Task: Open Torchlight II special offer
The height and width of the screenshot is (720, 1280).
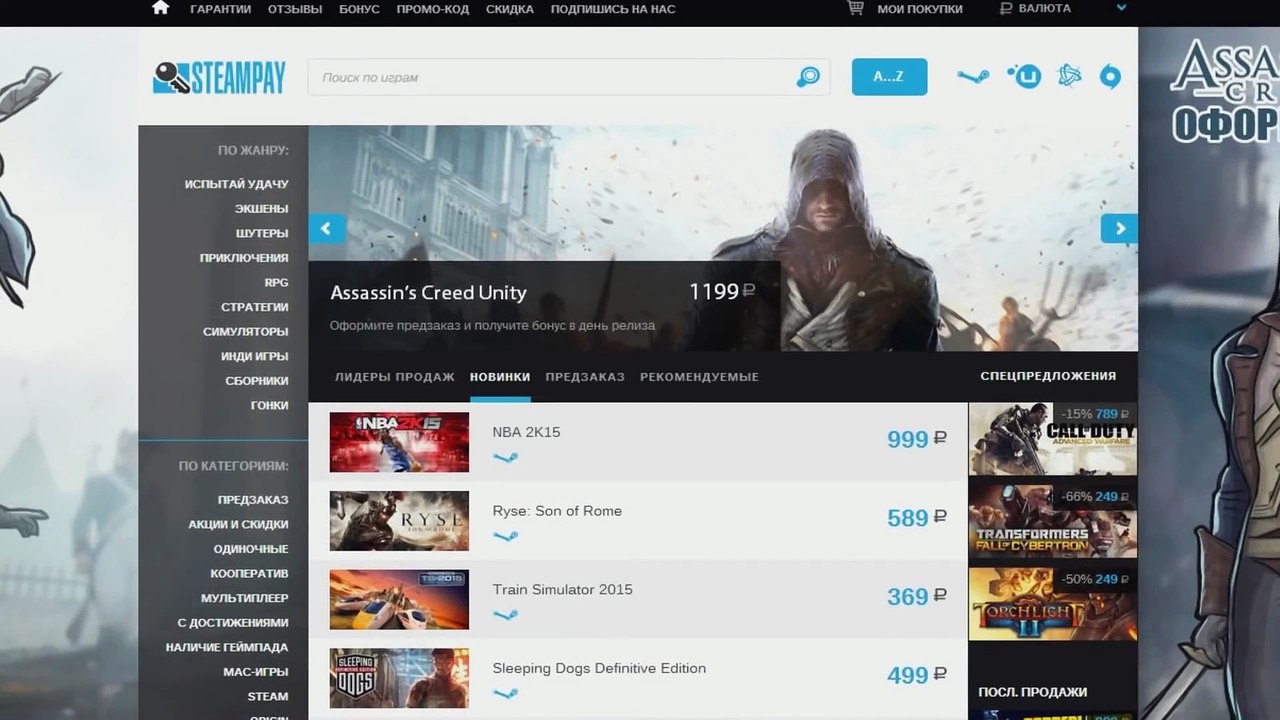Action: tap(1052, 604)
